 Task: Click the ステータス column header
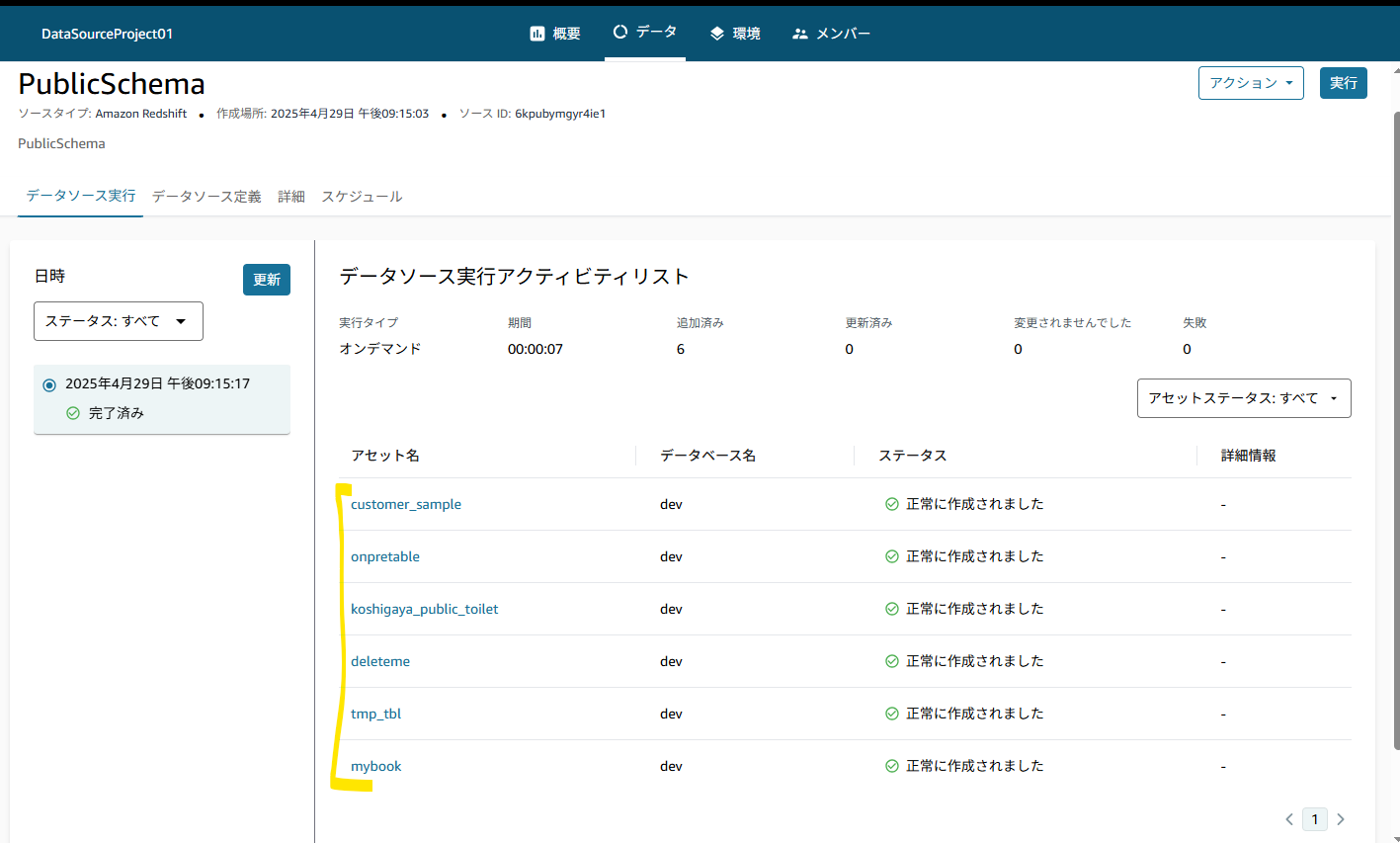tap(913, 456)
